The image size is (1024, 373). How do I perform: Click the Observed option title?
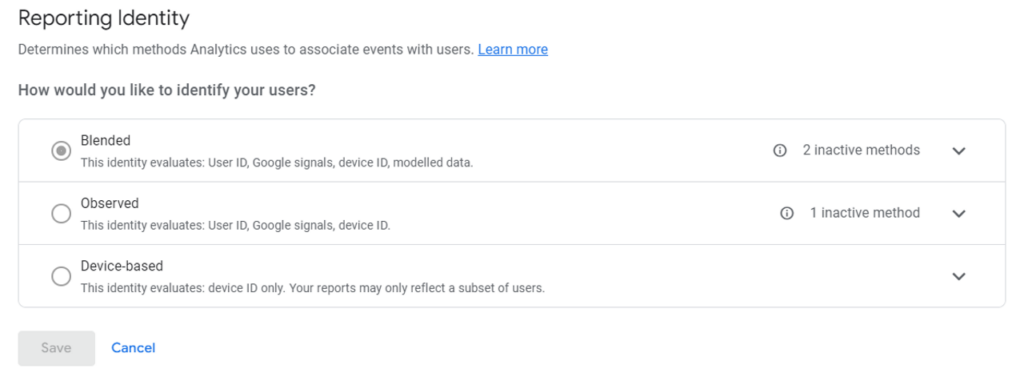[x=110, y=203]
